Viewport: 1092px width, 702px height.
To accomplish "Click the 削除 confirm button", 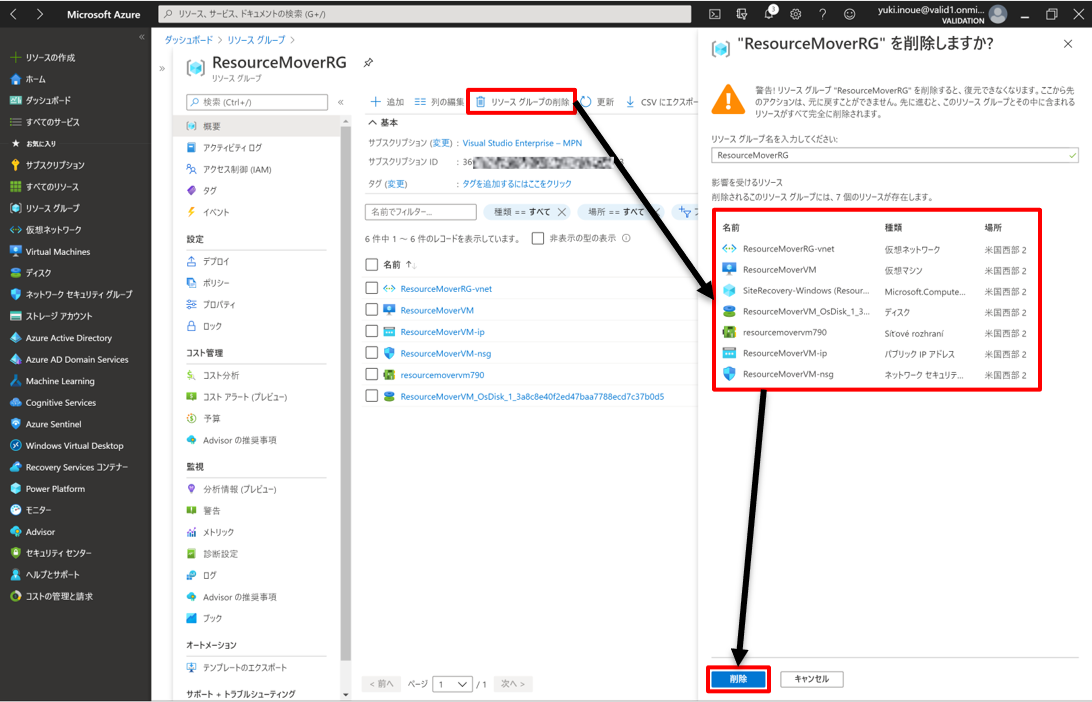I will click(738, 679).
